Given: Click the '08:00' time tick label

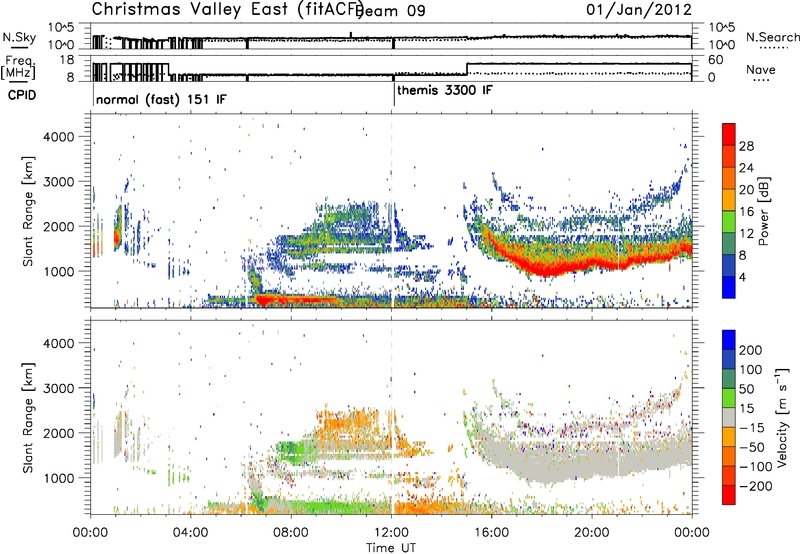Looking at the screenshot, I should click(x=291, y=533).
